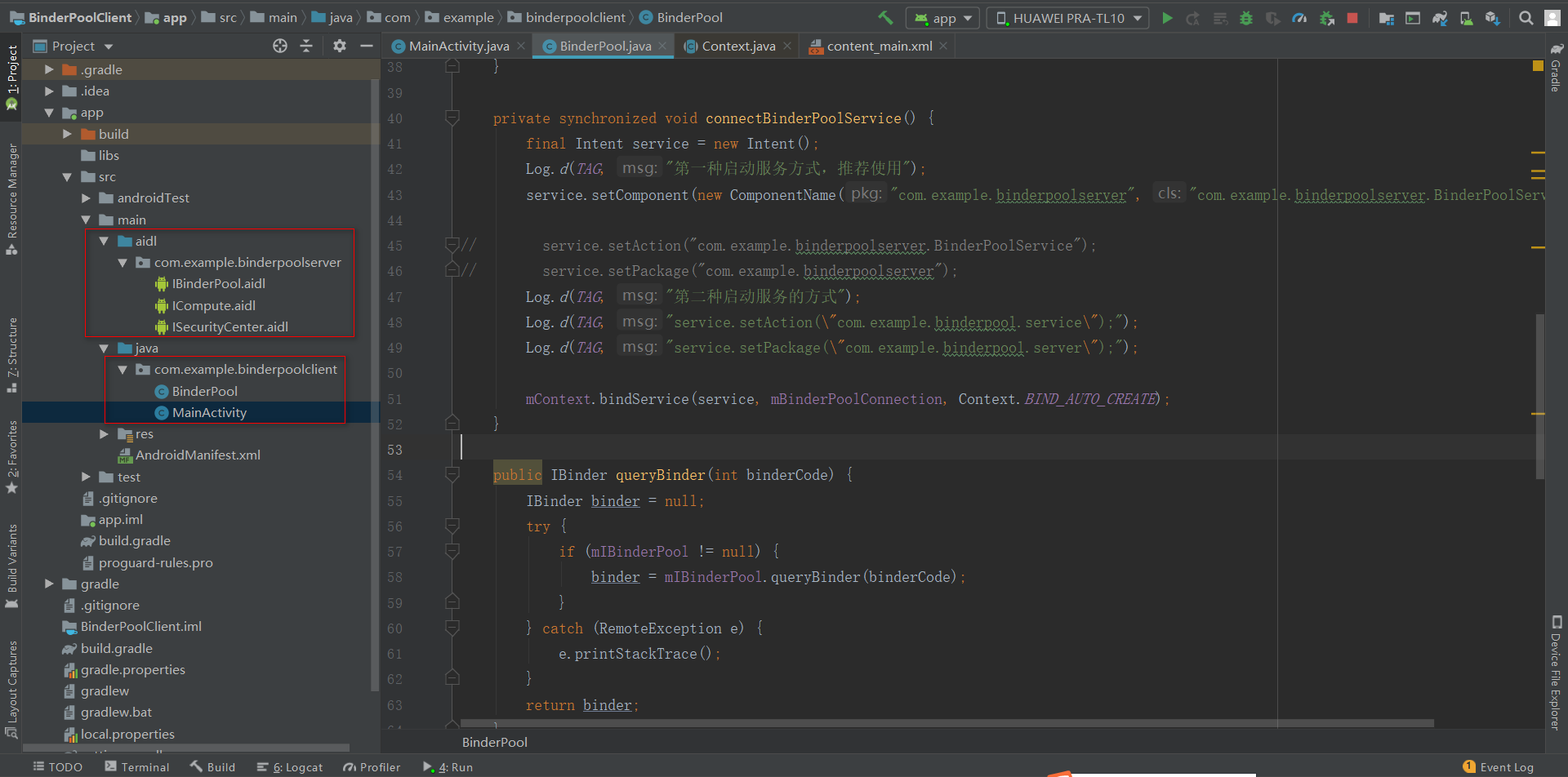Open the Event Log

tap(1499, 766)
